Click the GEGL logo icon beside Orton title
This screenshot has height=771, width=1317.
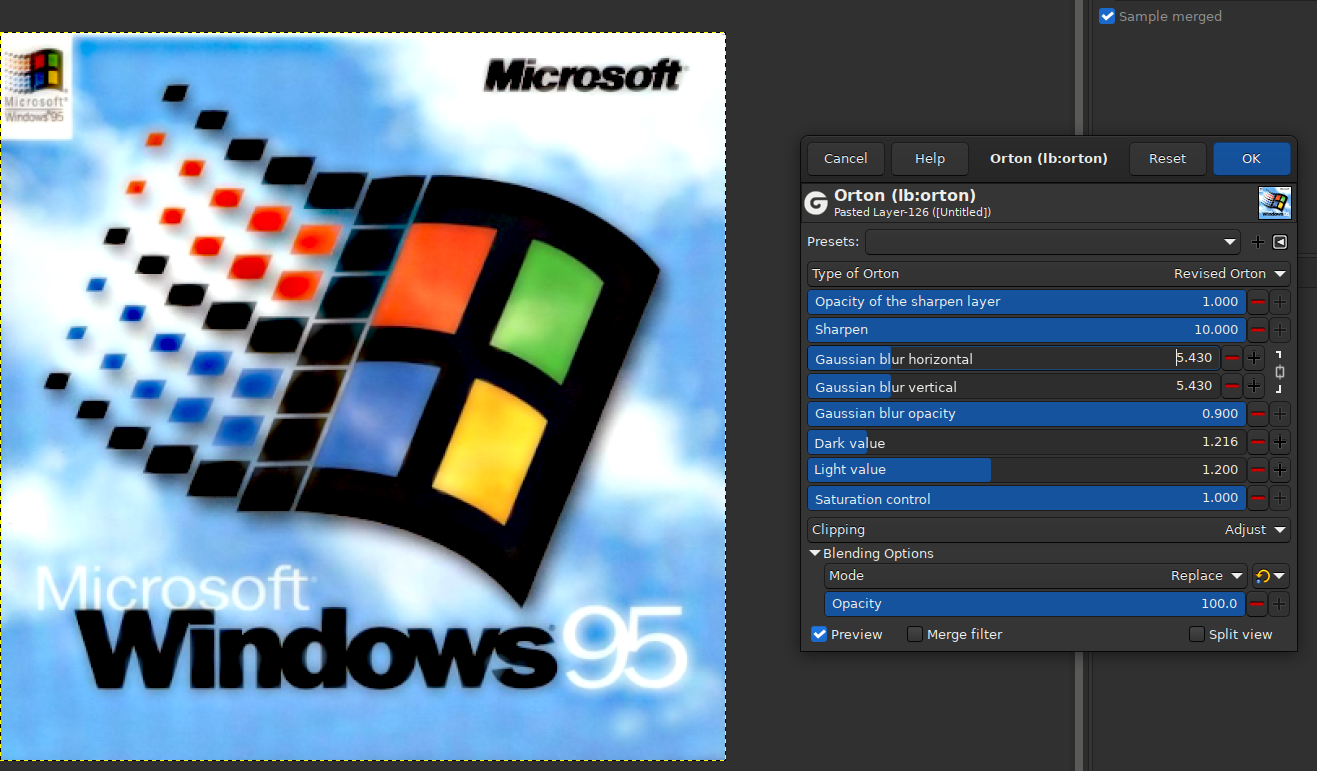point(816,203)
